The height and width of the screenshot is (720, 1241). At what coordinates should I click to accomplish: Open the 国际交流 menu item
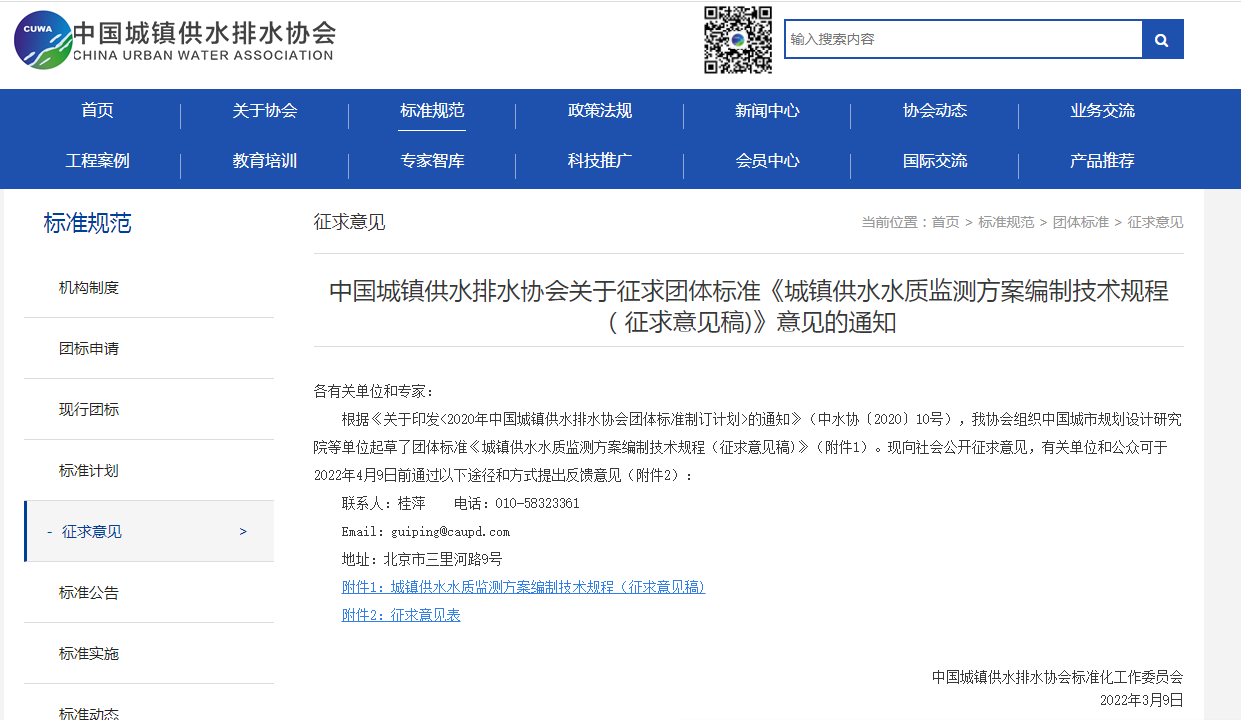(935, 161)
